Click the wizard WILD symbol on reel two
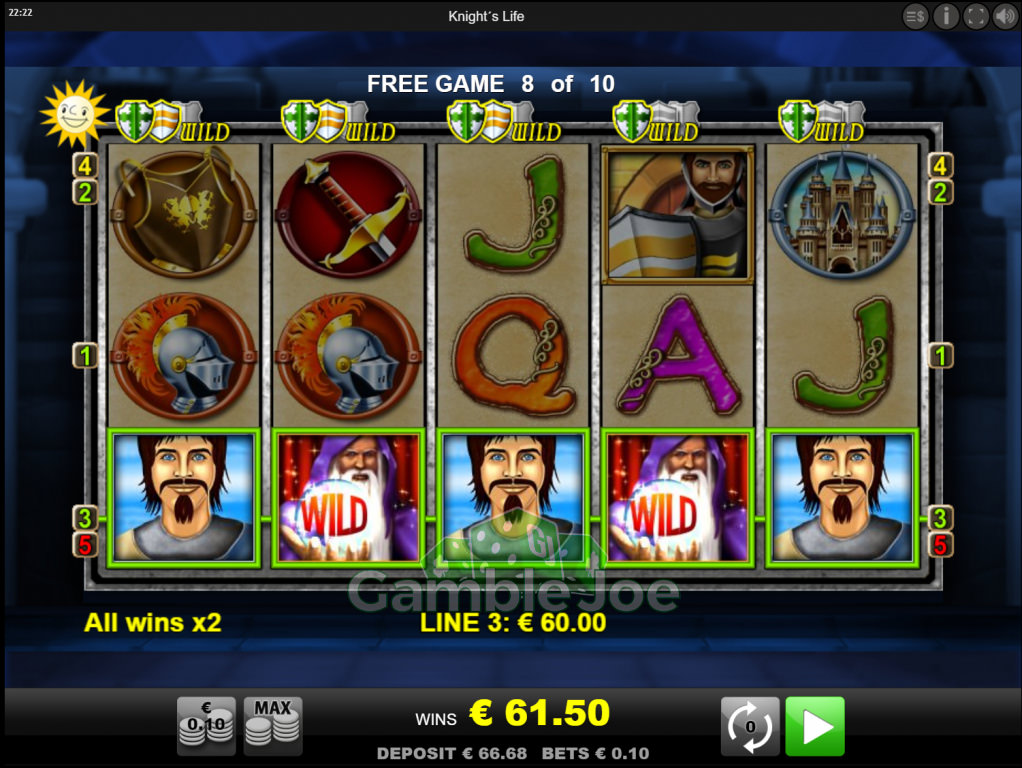This screenshot has width=1022, height=768. [x=348, y=498]
